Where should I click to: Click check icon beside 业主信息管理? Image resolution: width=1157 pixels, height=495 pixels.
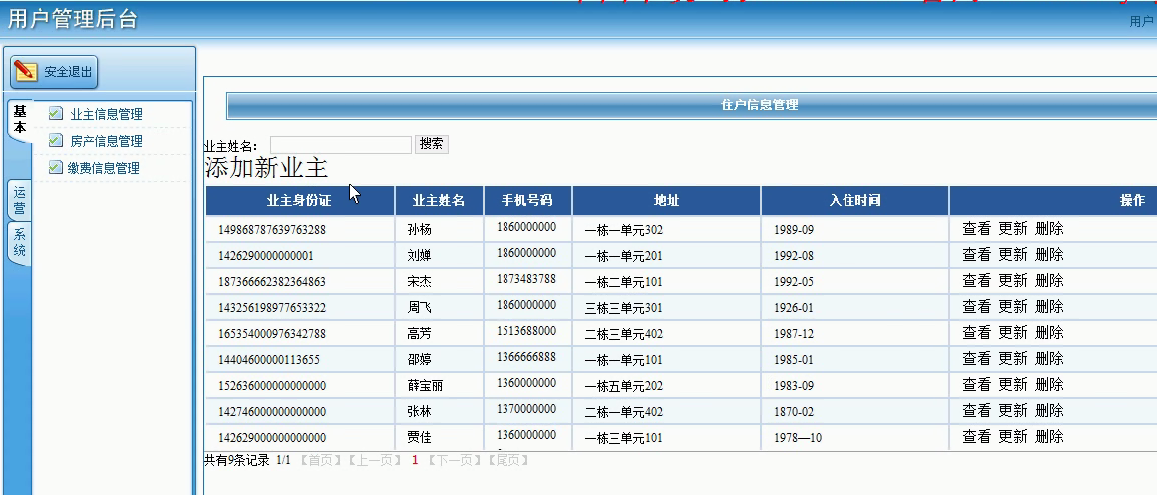point(55,113)
